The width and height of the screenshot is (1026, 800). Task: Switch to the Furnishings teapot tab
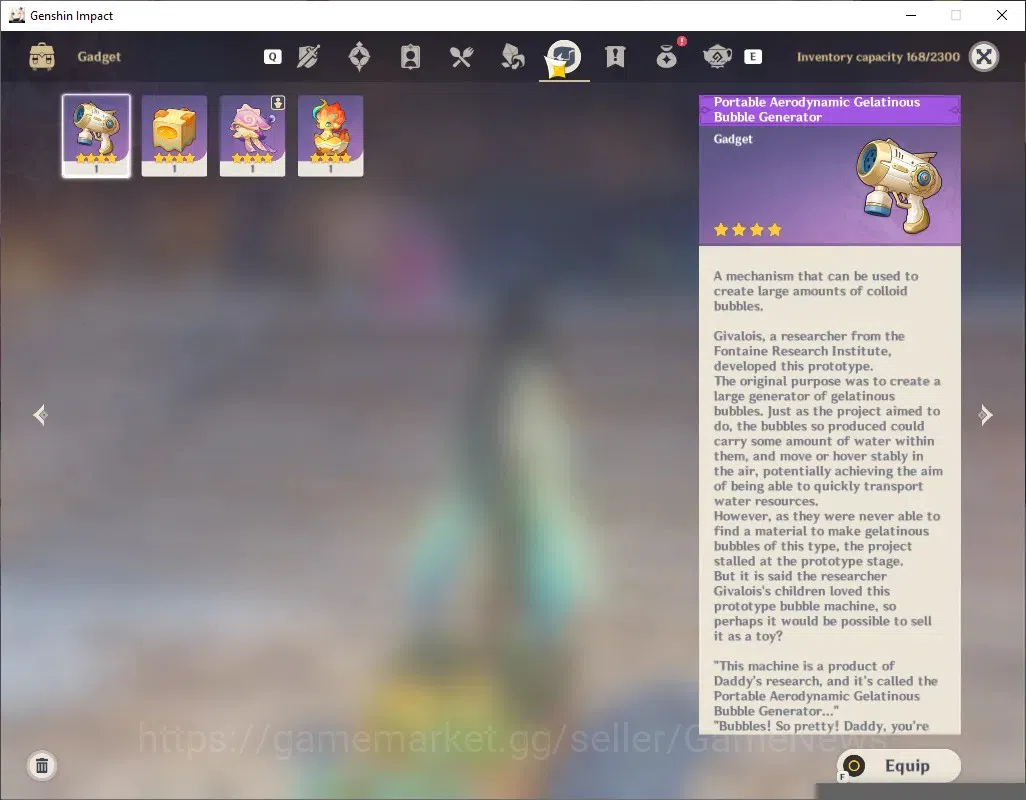[x=717, y=57]
